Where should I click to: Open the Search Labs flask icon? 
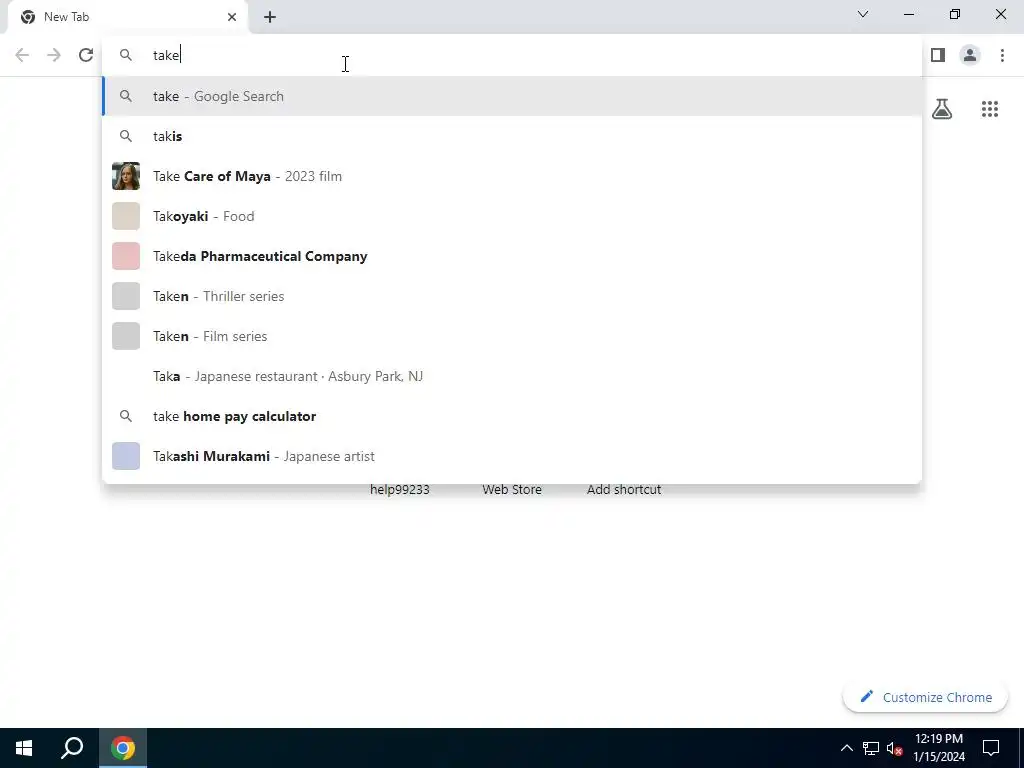coord(942,109)
